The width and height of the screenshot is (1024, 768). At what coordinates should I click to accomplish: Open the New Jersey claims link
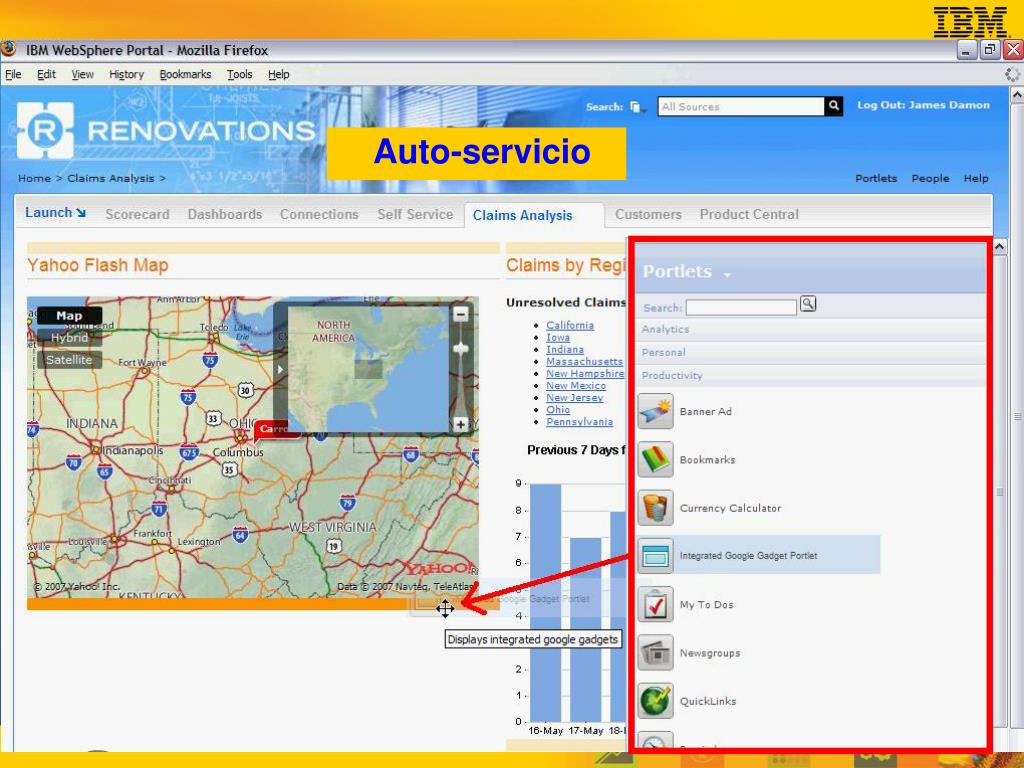tap(575, 398)
